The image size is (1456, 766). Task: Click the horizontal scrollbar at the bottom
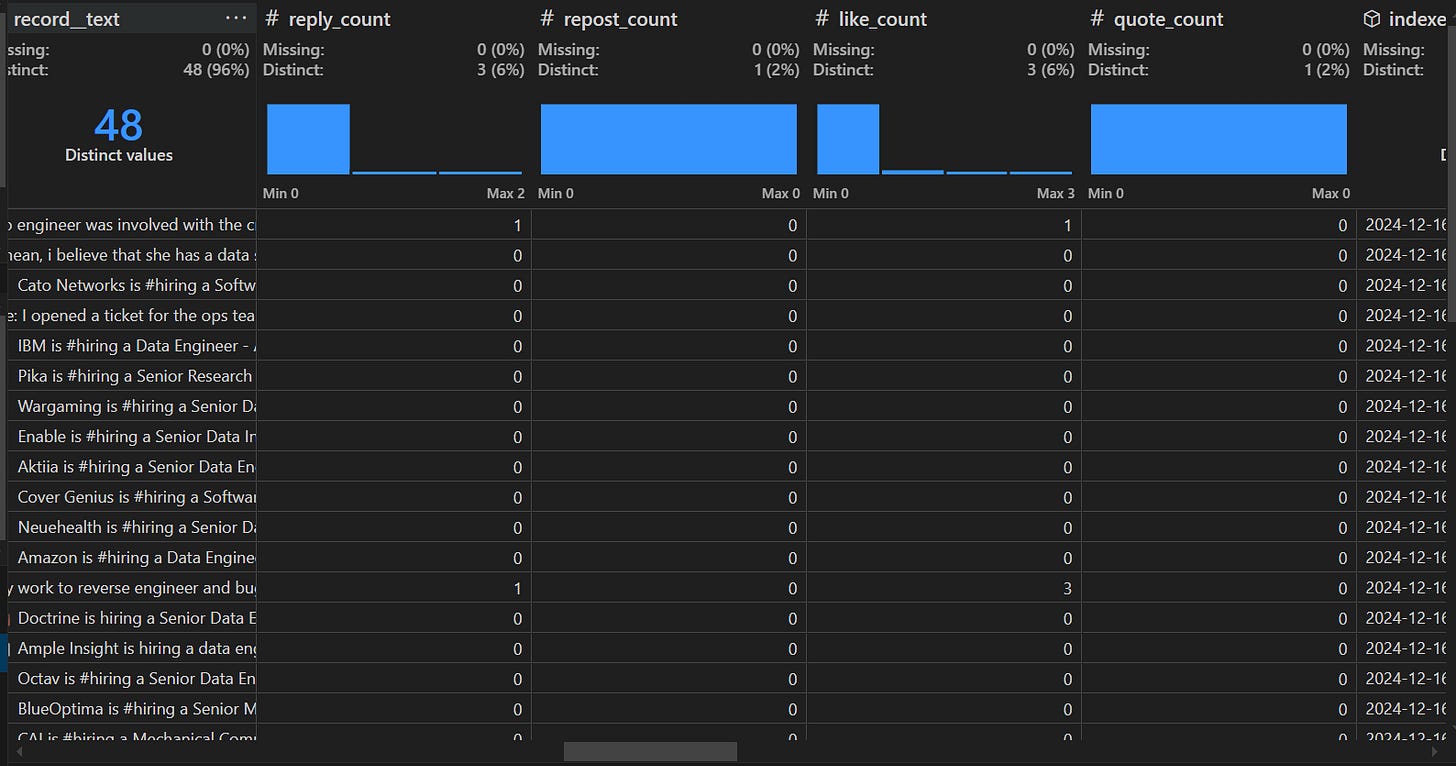point(650,751)
